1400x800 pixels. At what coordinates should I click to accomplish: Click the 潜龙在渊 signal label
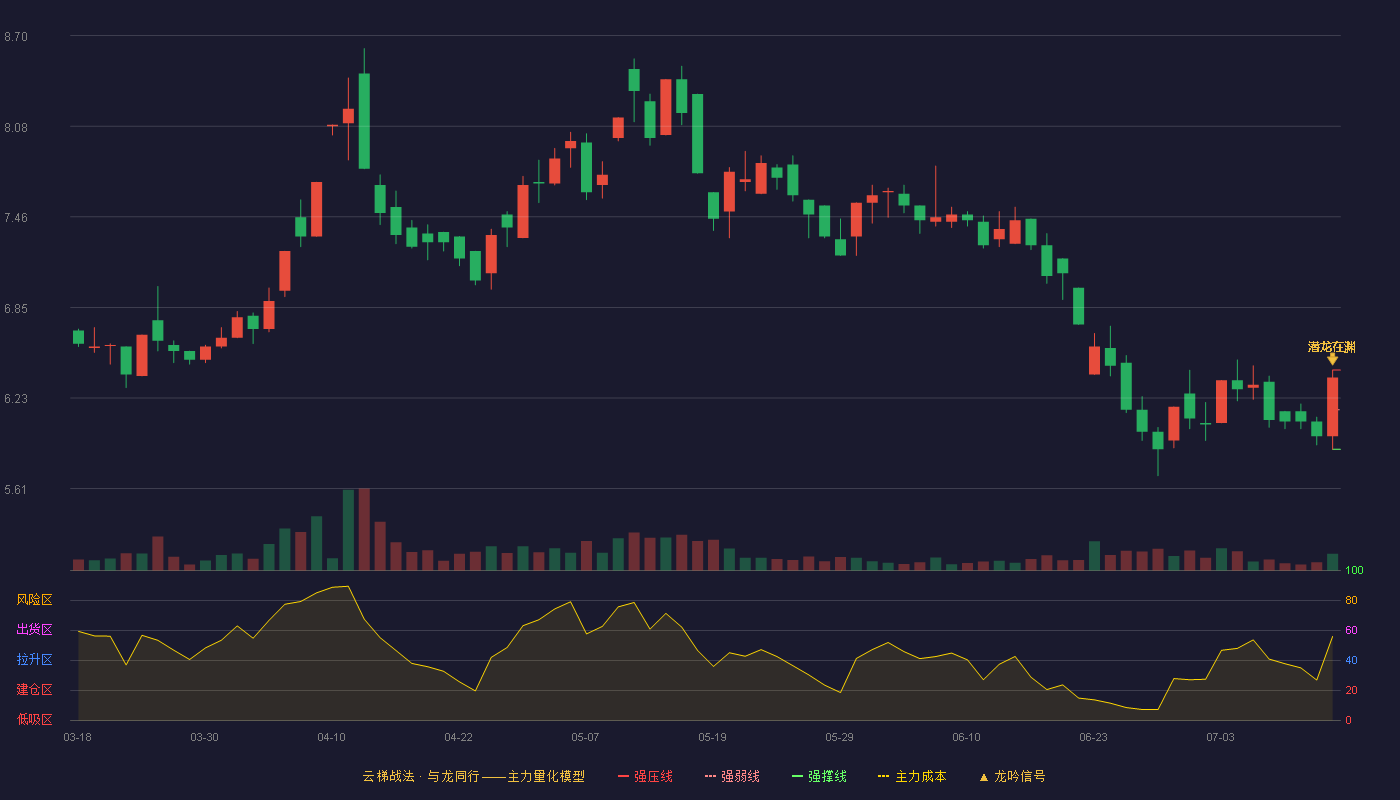click(1332, 347)
